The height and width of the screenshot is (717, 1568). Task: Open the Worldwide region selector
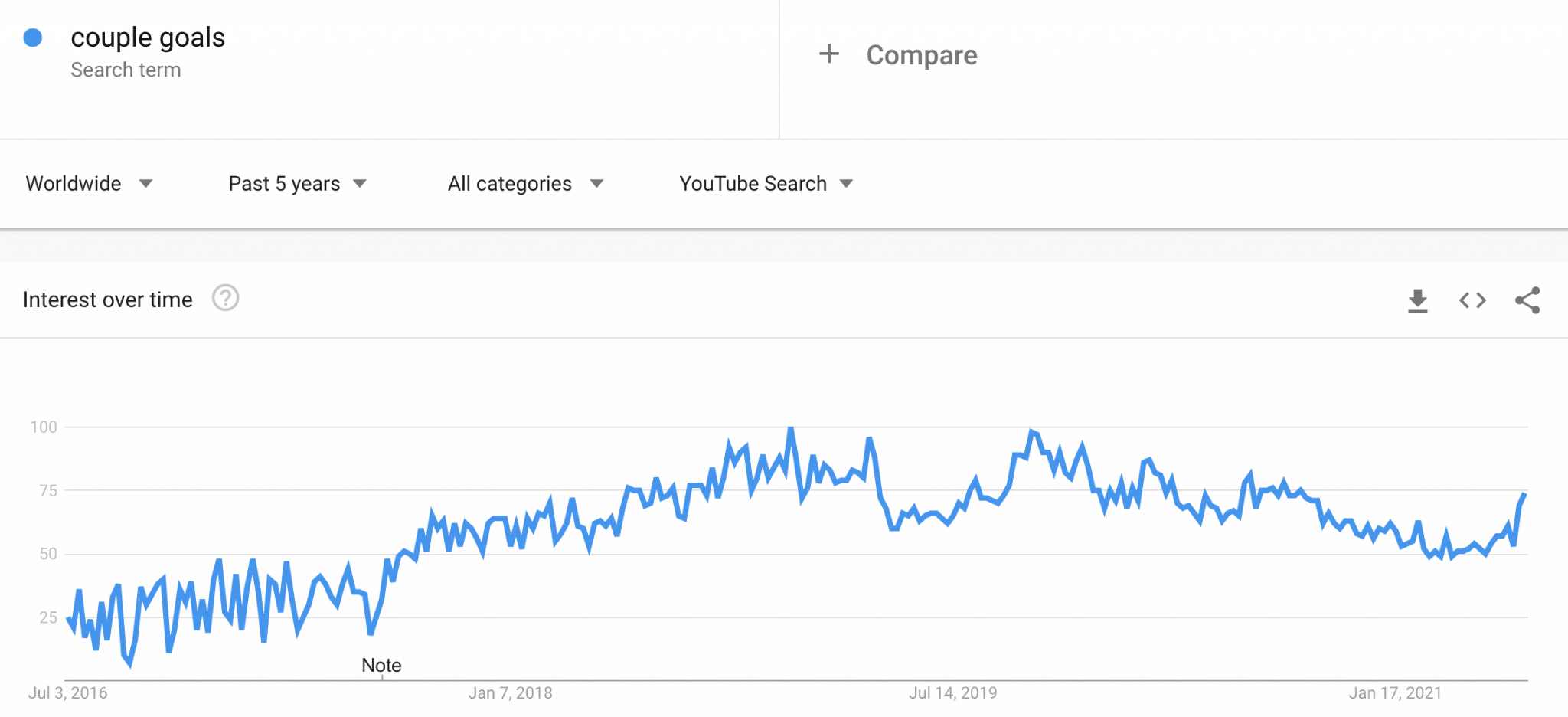coord(73,184)
